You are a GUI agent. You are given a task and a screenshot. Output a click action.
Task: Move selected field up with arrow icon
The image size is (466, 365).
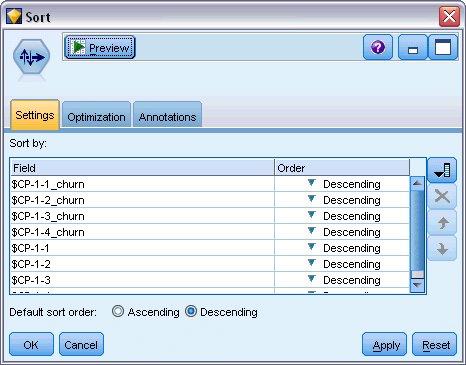442,222
